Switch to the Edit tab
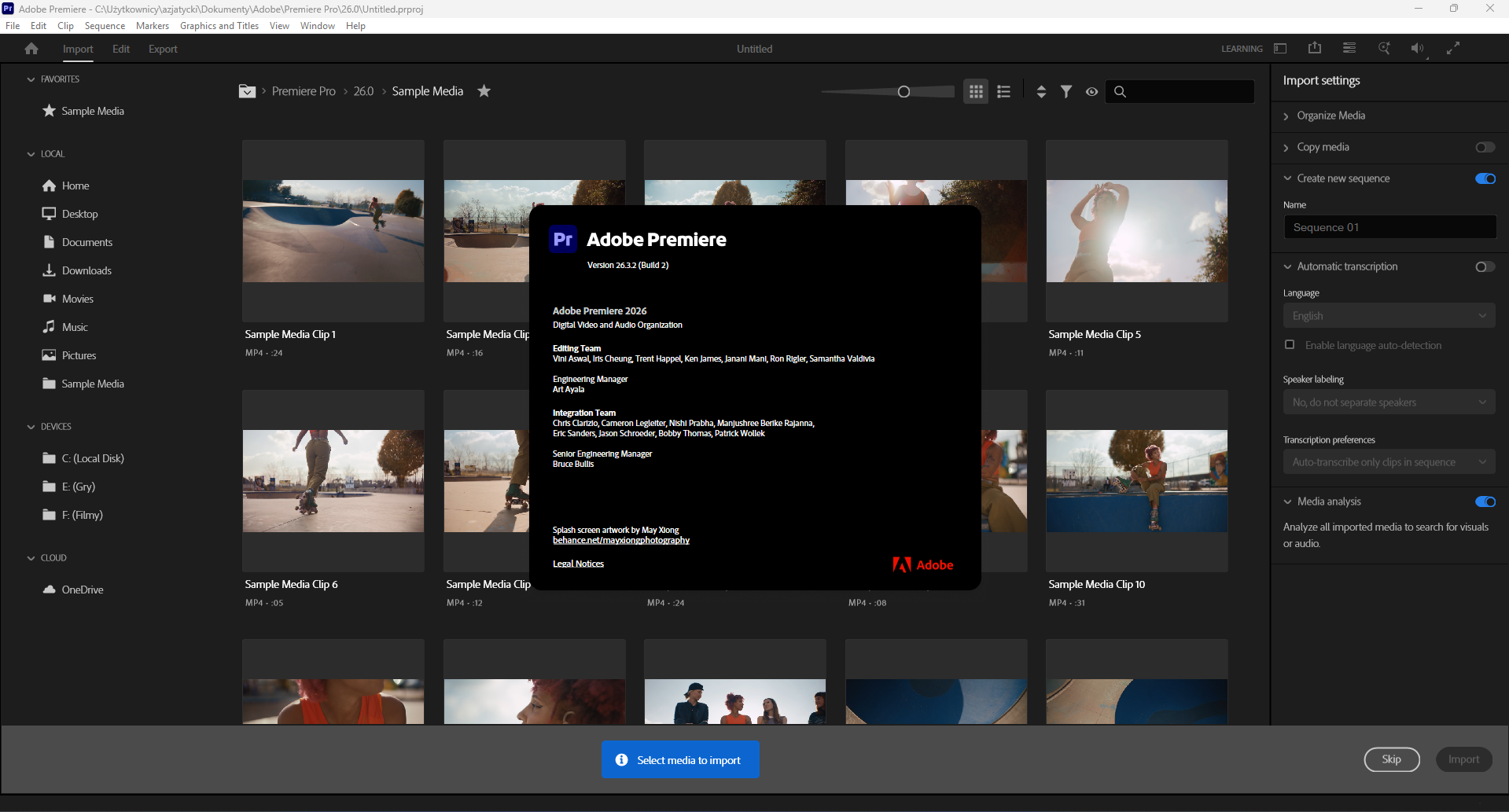This screenshot has width=1509, height=812. (x=121, y=49)
